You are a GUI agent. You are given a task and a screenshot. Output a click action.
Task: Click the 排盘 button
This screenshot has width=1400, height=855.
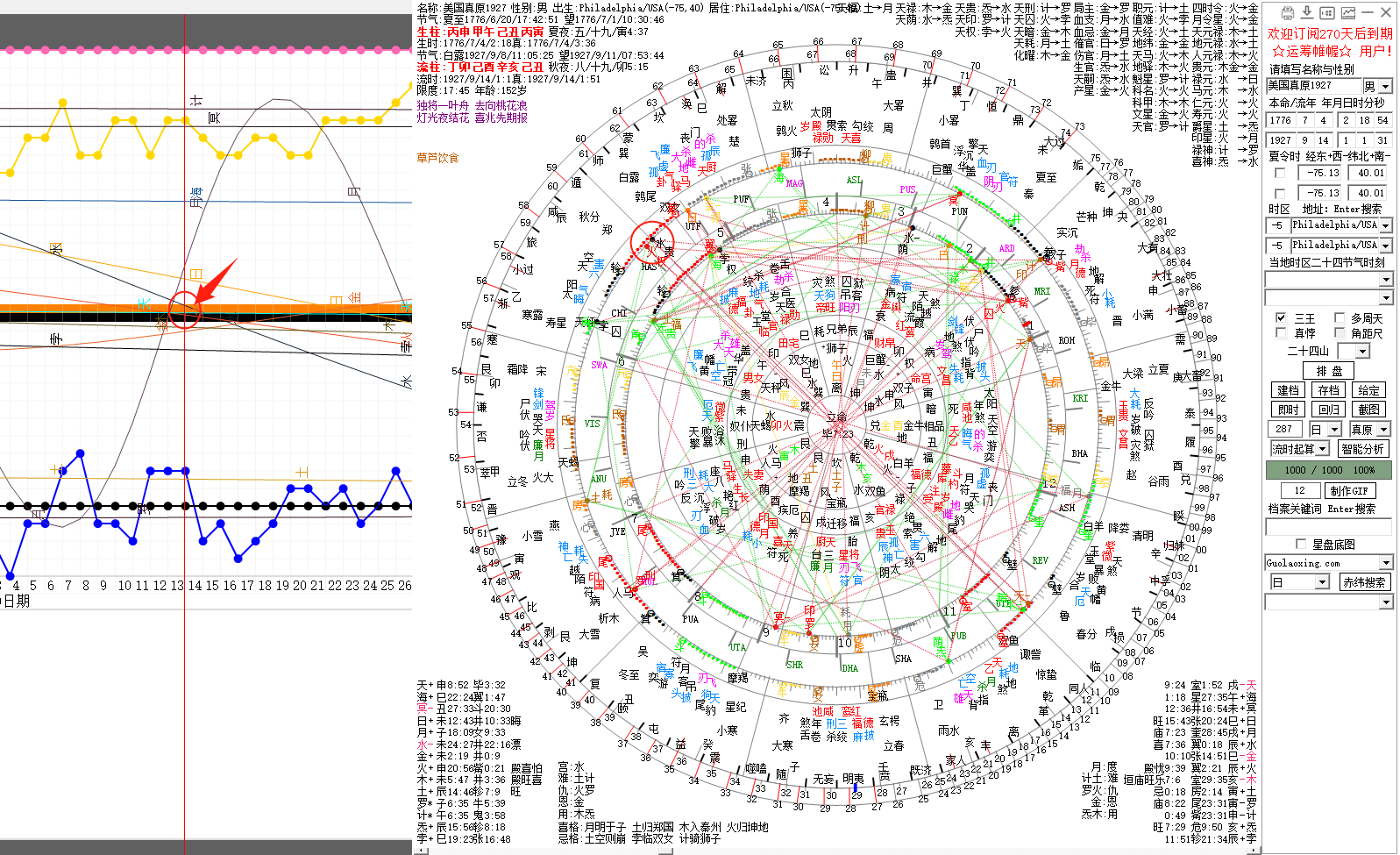coord(1328,371)
